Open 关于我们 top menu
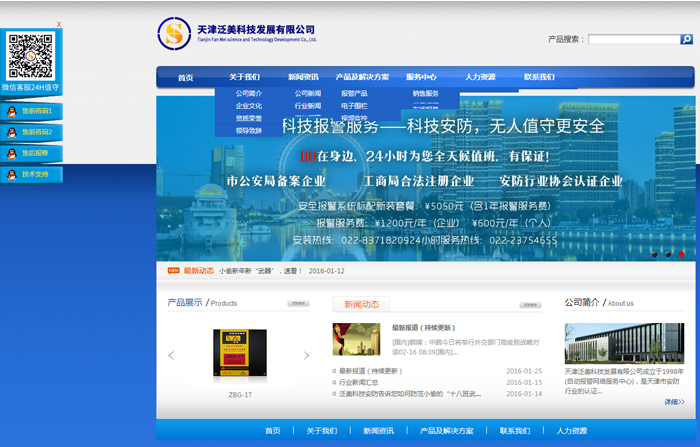Screen dimensions: 700x447 click(x=244, y=77)
